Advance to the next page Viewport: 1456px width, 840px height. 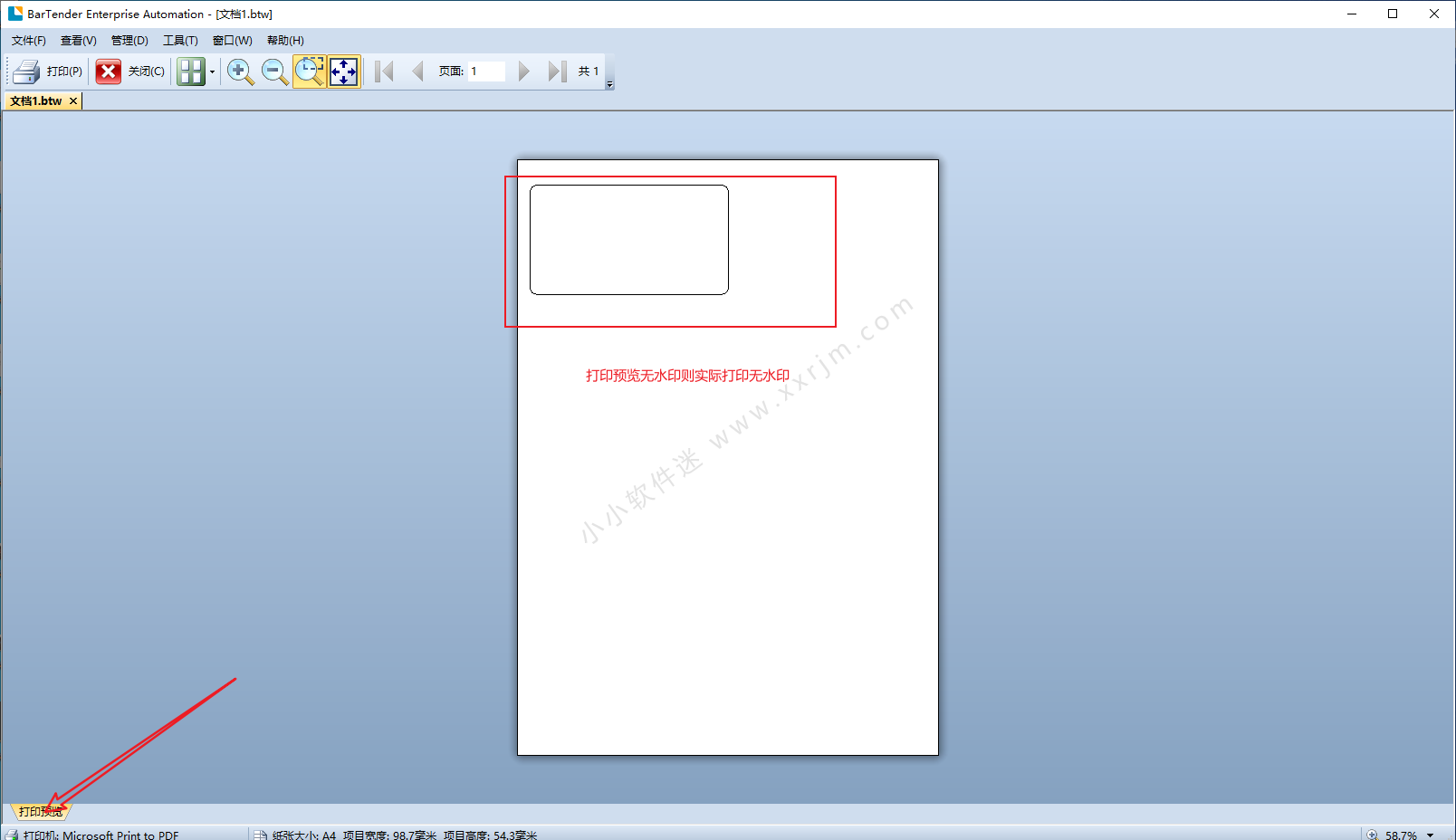click(x=523, y=72)
